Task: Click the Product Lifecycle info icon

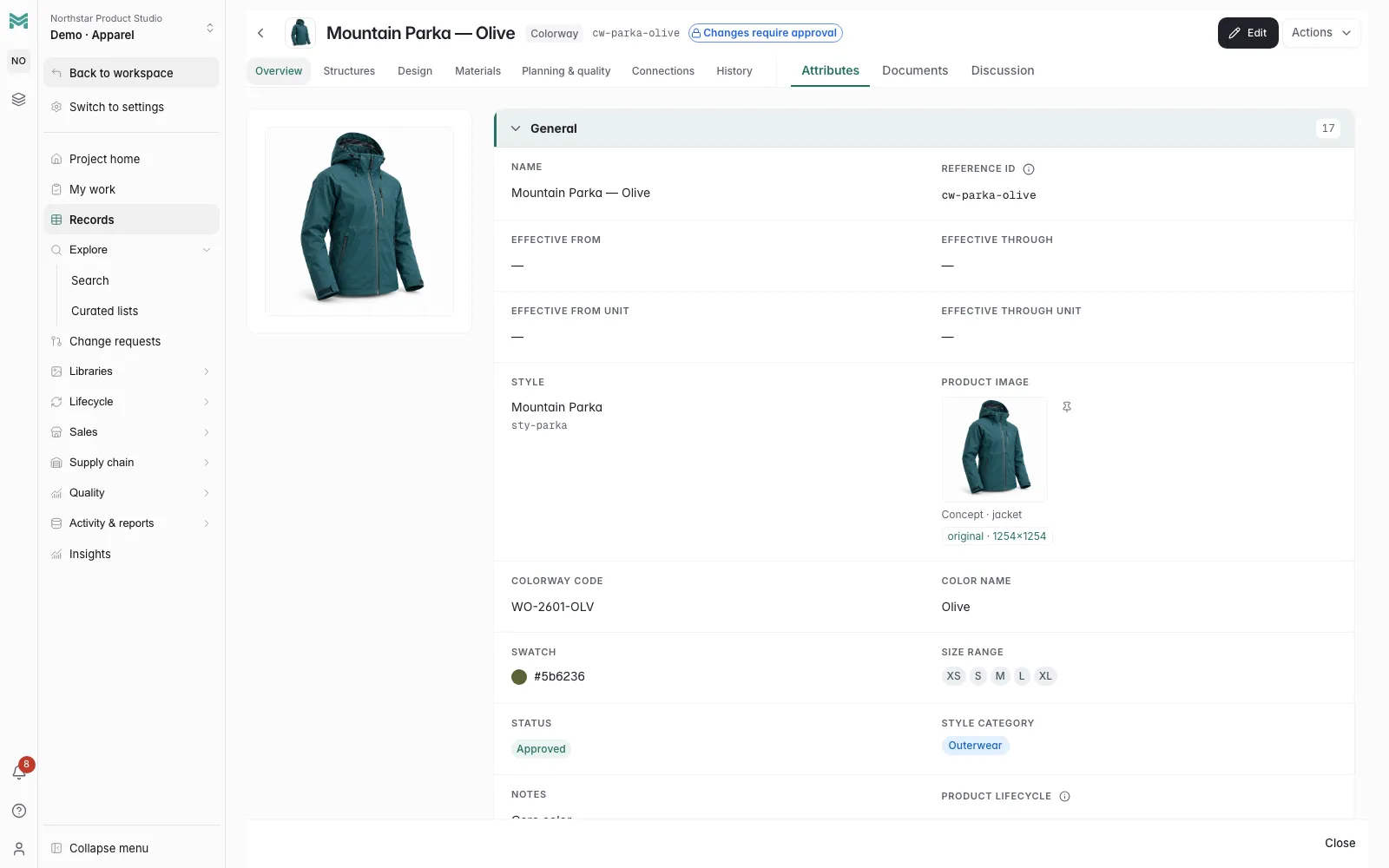Action: 1065,797
